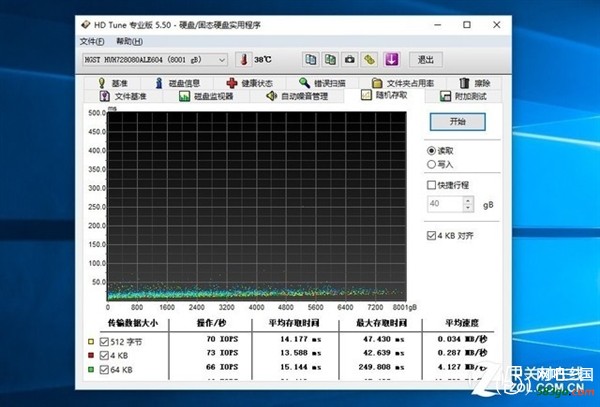The image size is (600, 407).
Task: Click the copy text to clipboard icon
Action: pos(311,60)
